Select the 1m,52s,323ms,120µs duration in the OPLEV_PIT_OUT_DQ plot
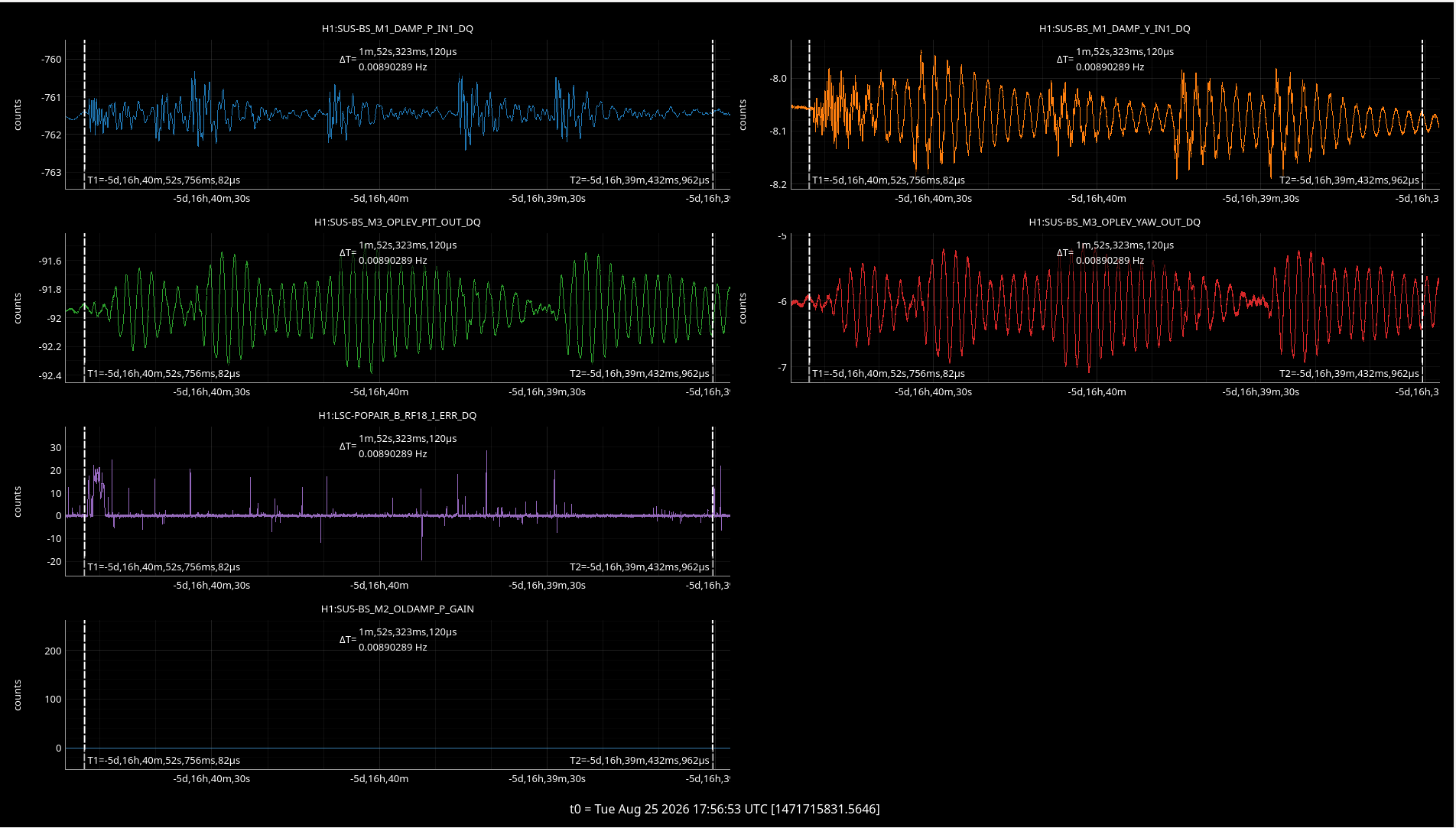The height and width of the screenshot is (828, 1456). pyautogui.click(x=408, y=245)
